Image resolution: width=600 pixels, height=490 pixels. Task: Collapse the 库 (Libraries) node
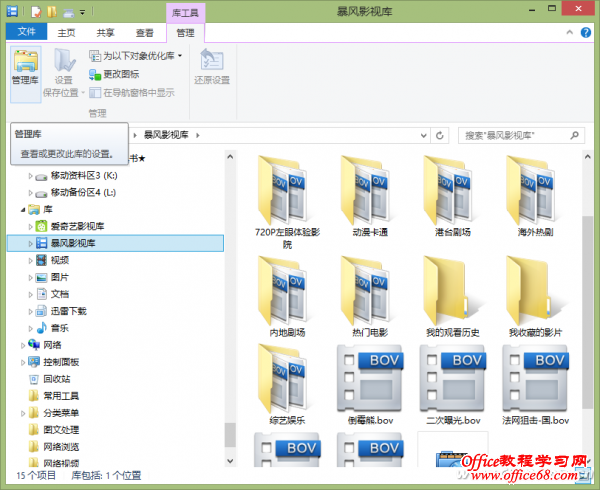23,210
